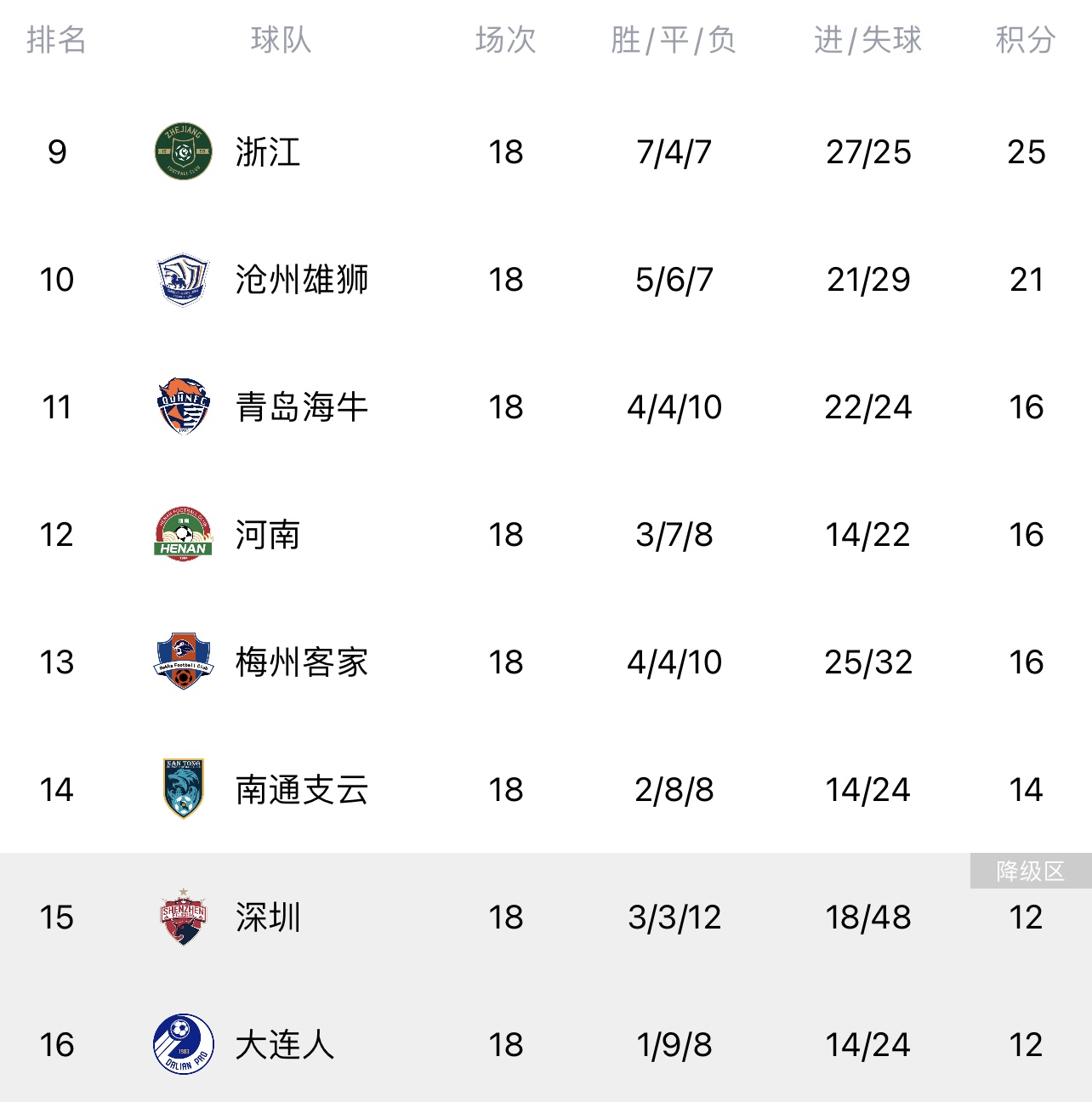Open team name 浙江

click(268, 152)
